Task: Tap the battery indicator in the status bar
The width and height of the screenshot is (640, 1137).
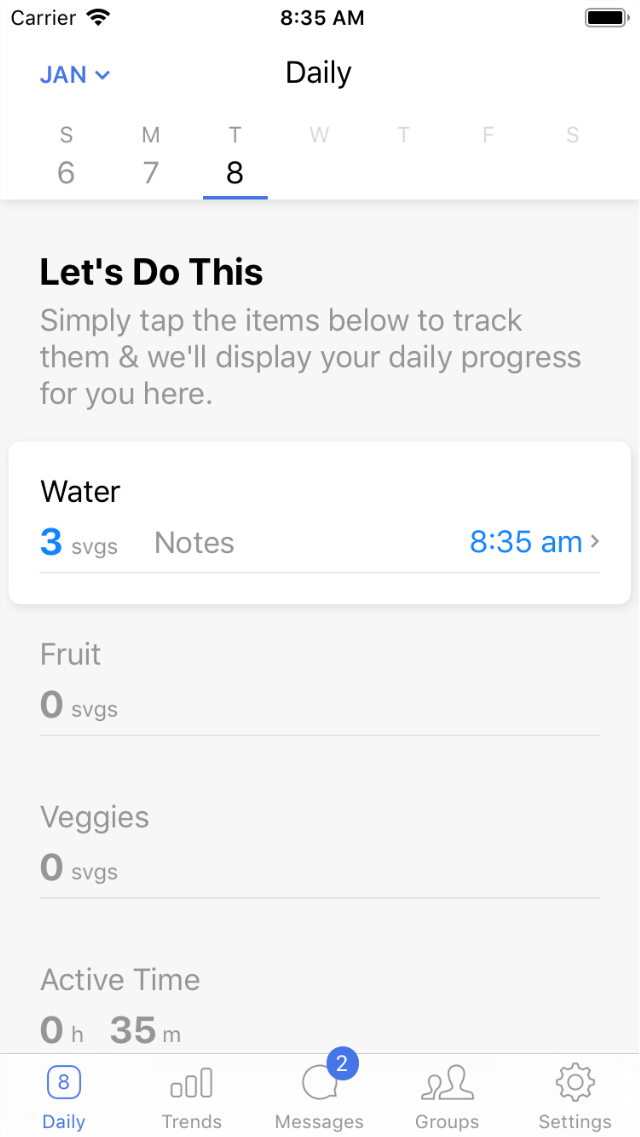Action: click(603, 16)
